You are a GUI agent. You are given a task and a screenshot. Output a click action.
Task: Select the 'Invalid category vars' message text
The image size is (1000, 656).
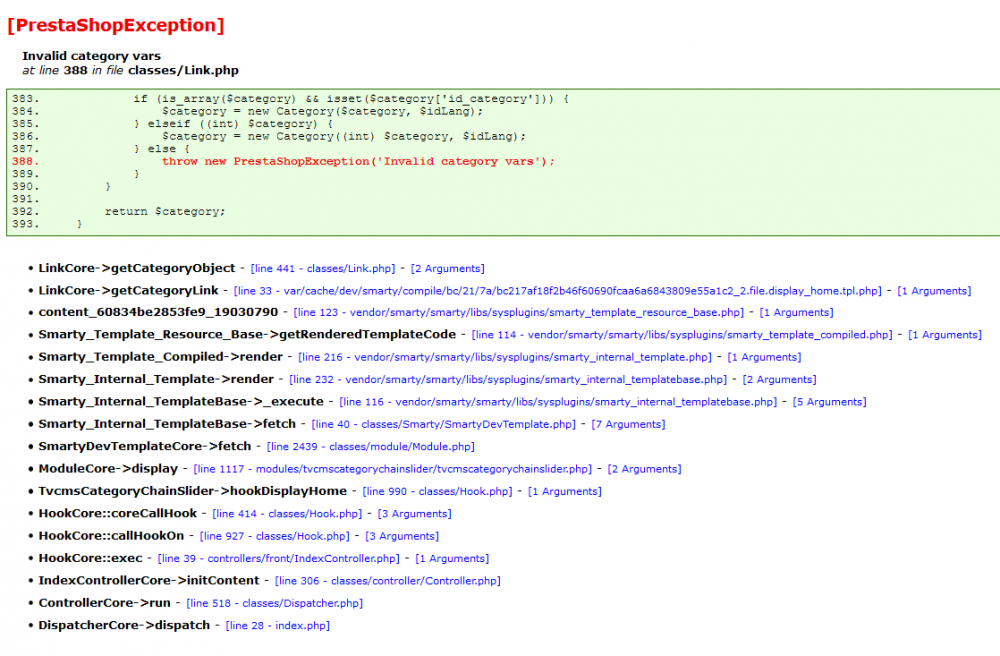(x=91, y=56)
